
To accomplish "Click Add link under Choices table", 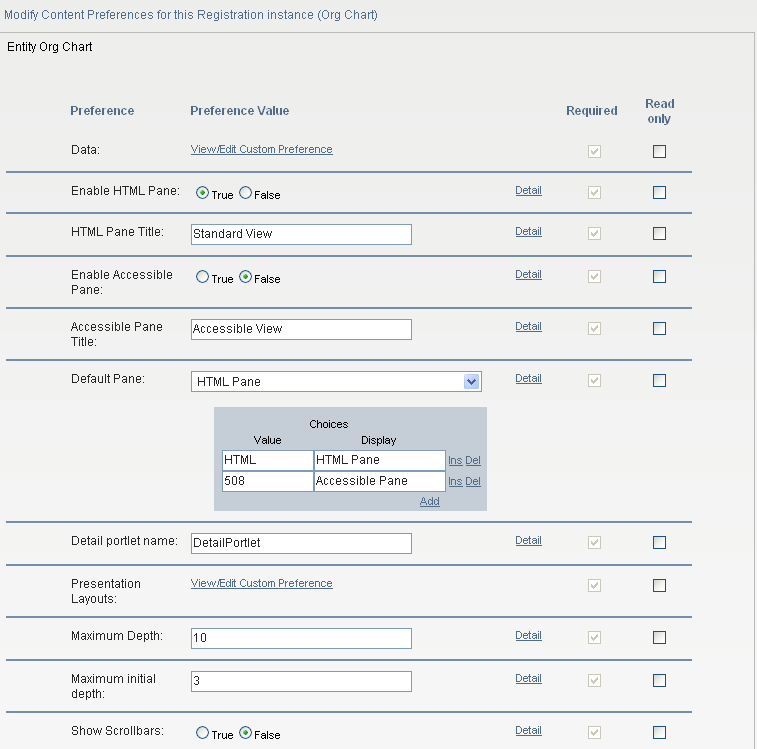I will pyautogui.click(x=430, y=501).
